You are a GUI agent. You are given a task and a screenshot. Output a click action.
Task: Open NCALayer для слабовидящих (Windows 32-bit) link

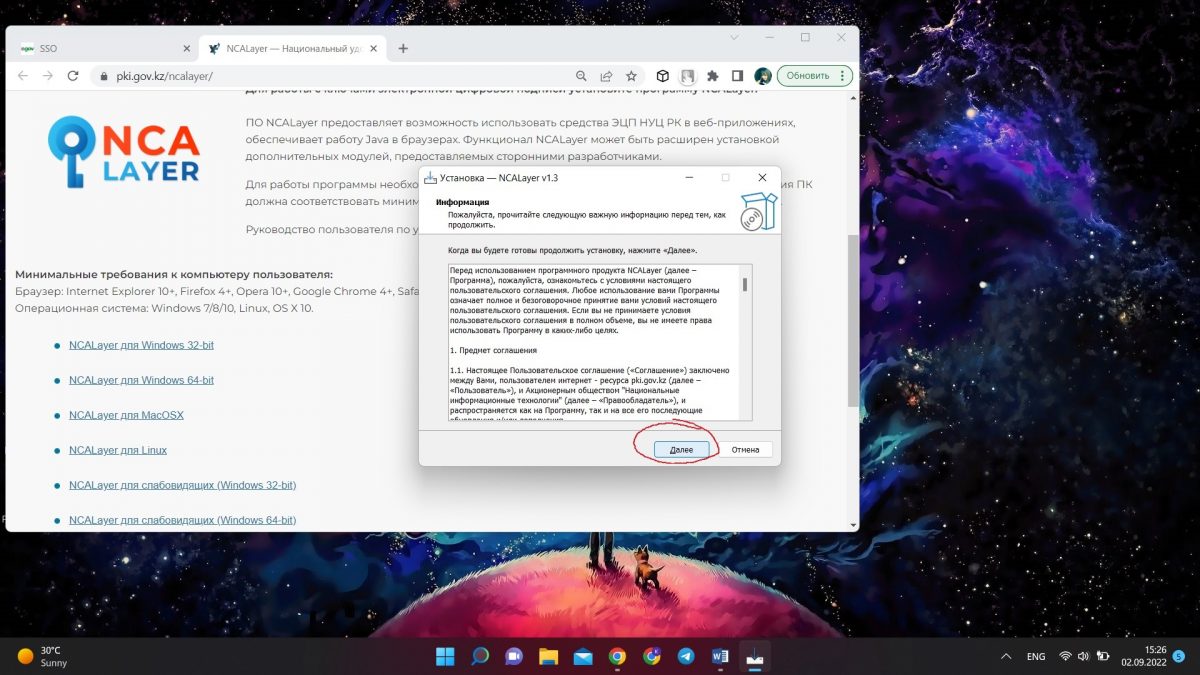click(x=182, y=485)
